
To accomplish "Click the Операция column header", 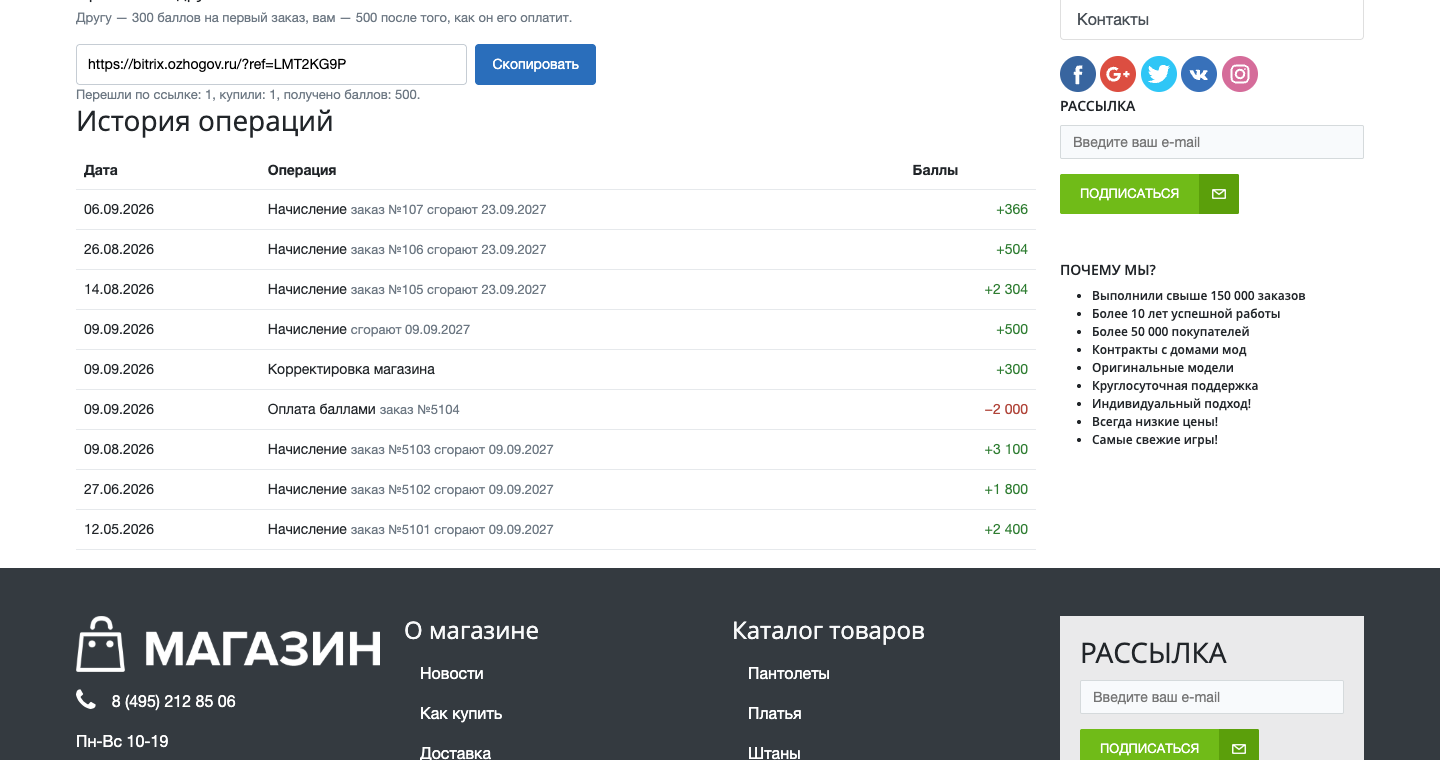I will [x=302, y=170].
